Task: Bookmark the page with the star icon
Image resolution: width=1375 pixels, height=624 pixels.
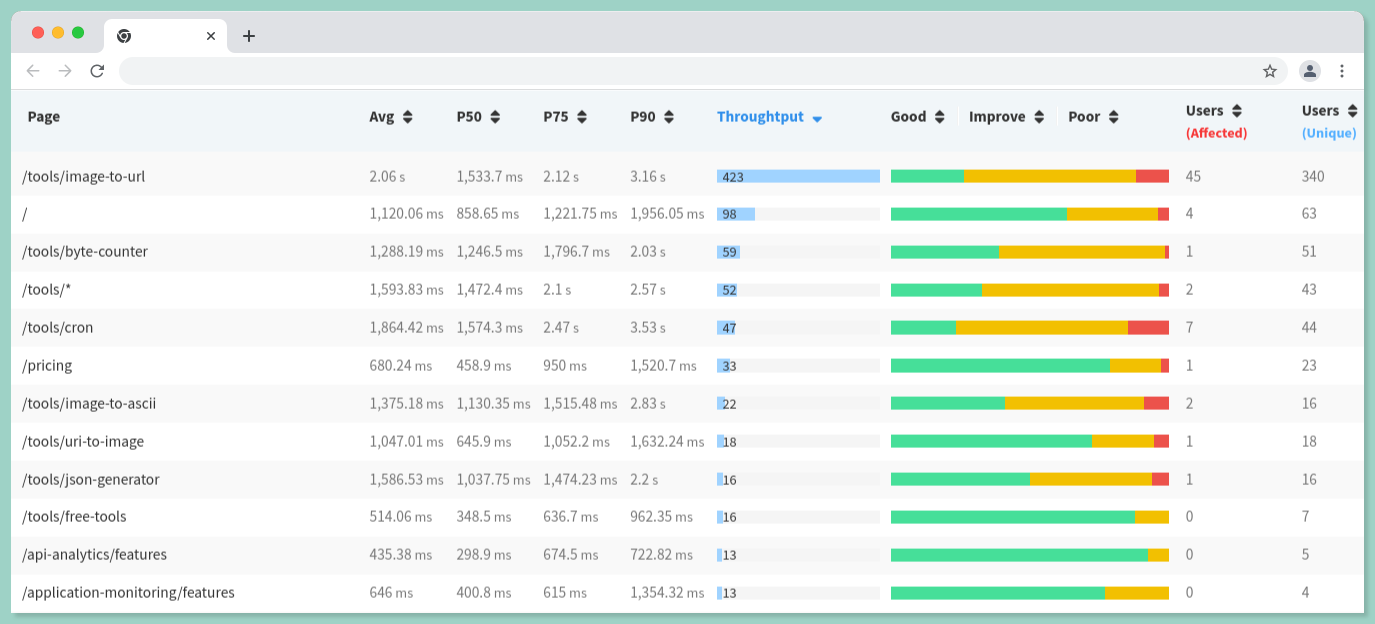Action: (1270, 71)
